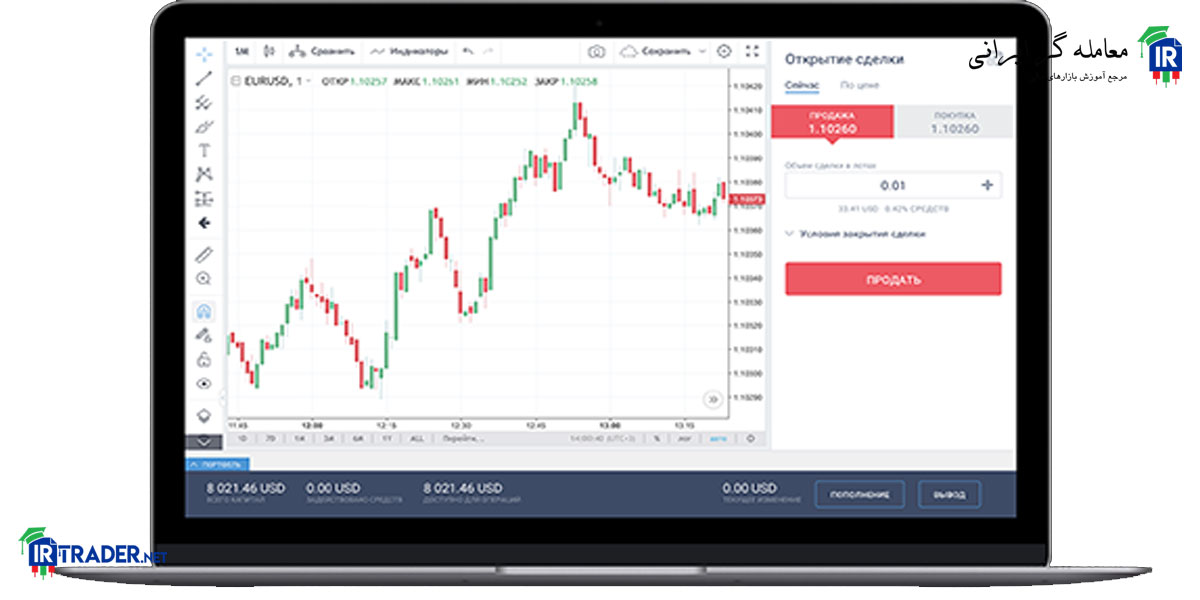1200x600 pixels.
Task: Select the pattern drawing tool
Action: (204, 174)
